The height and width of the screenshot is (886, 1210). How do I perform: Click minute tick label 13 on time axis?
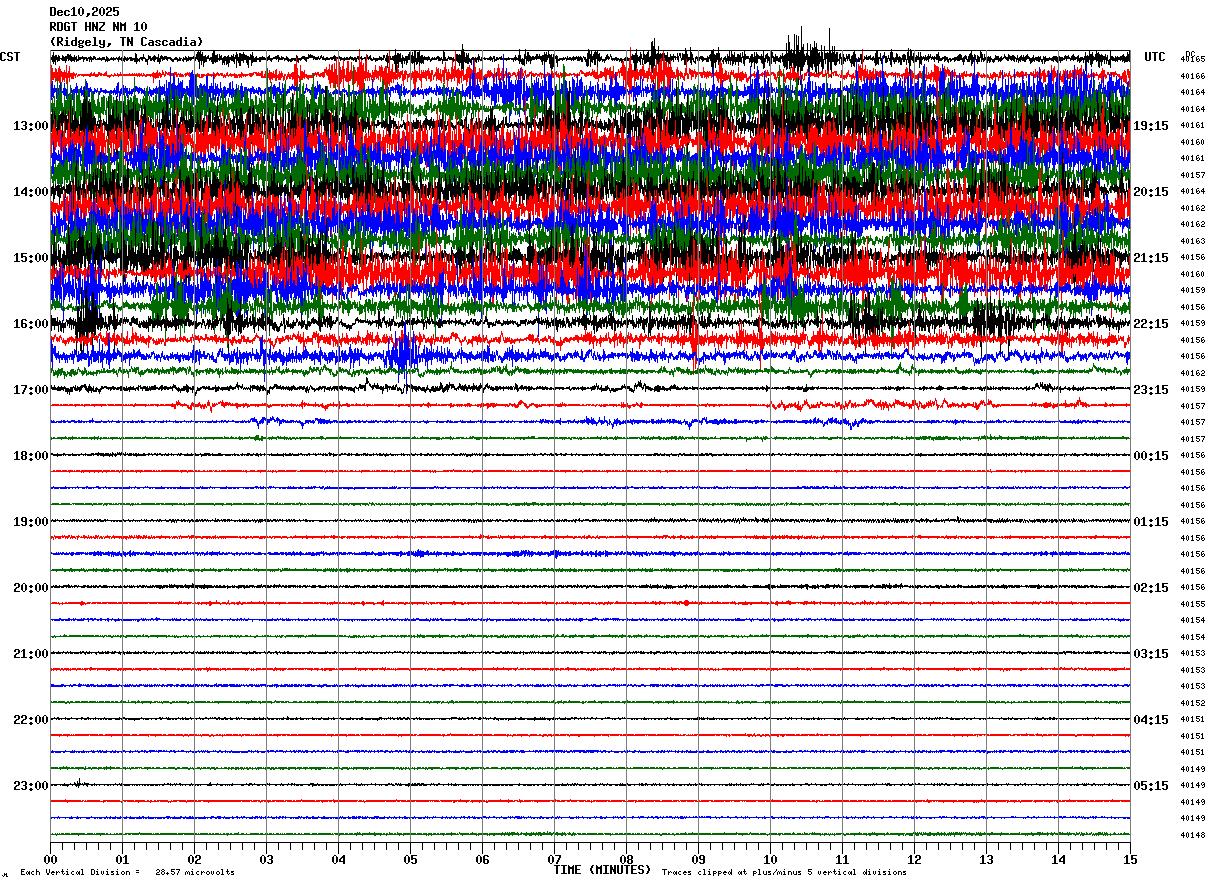tap(986, 859)
